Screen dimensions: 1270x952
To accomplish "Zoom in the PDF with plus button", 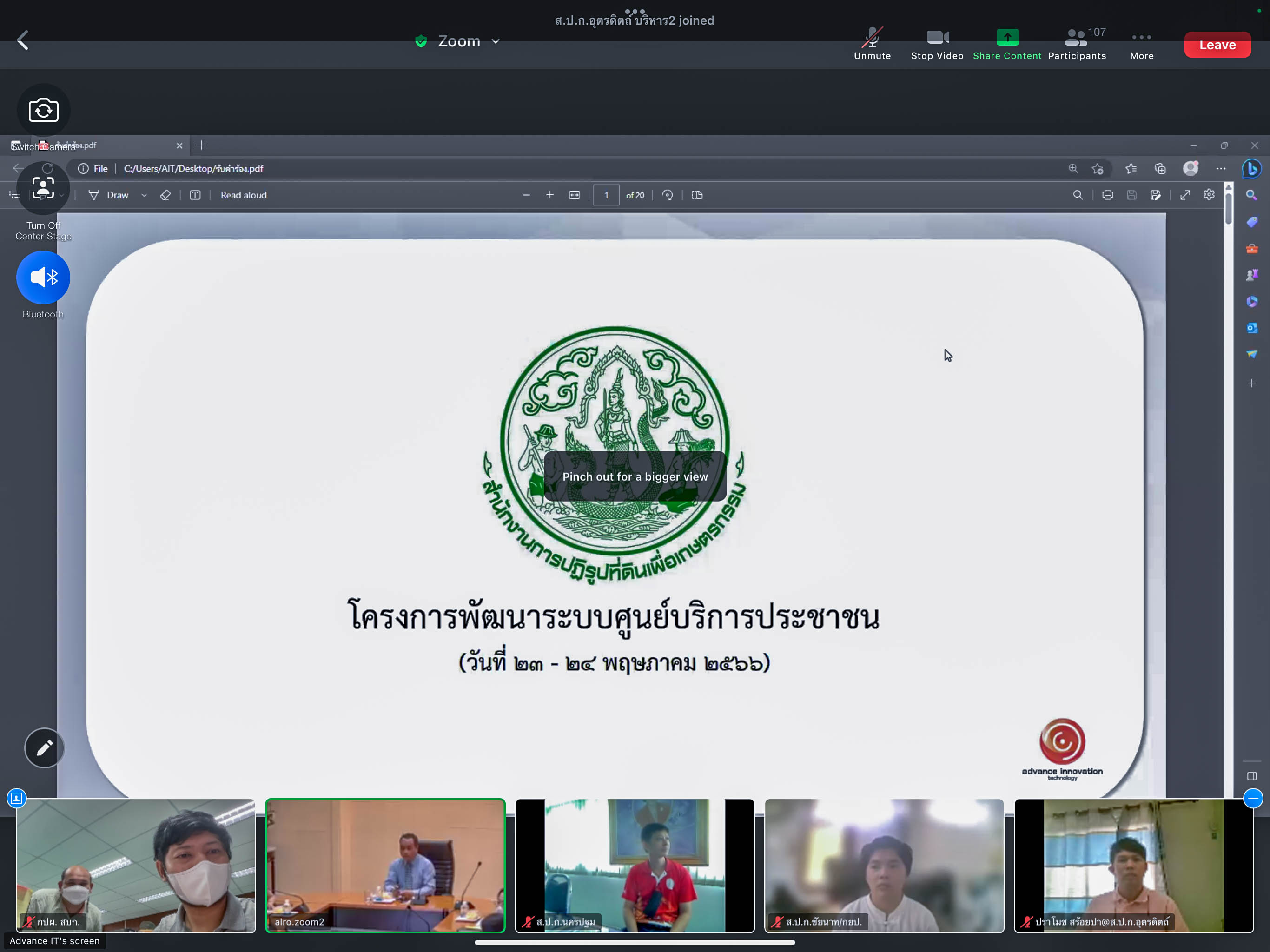I will [x=549, y=195].
